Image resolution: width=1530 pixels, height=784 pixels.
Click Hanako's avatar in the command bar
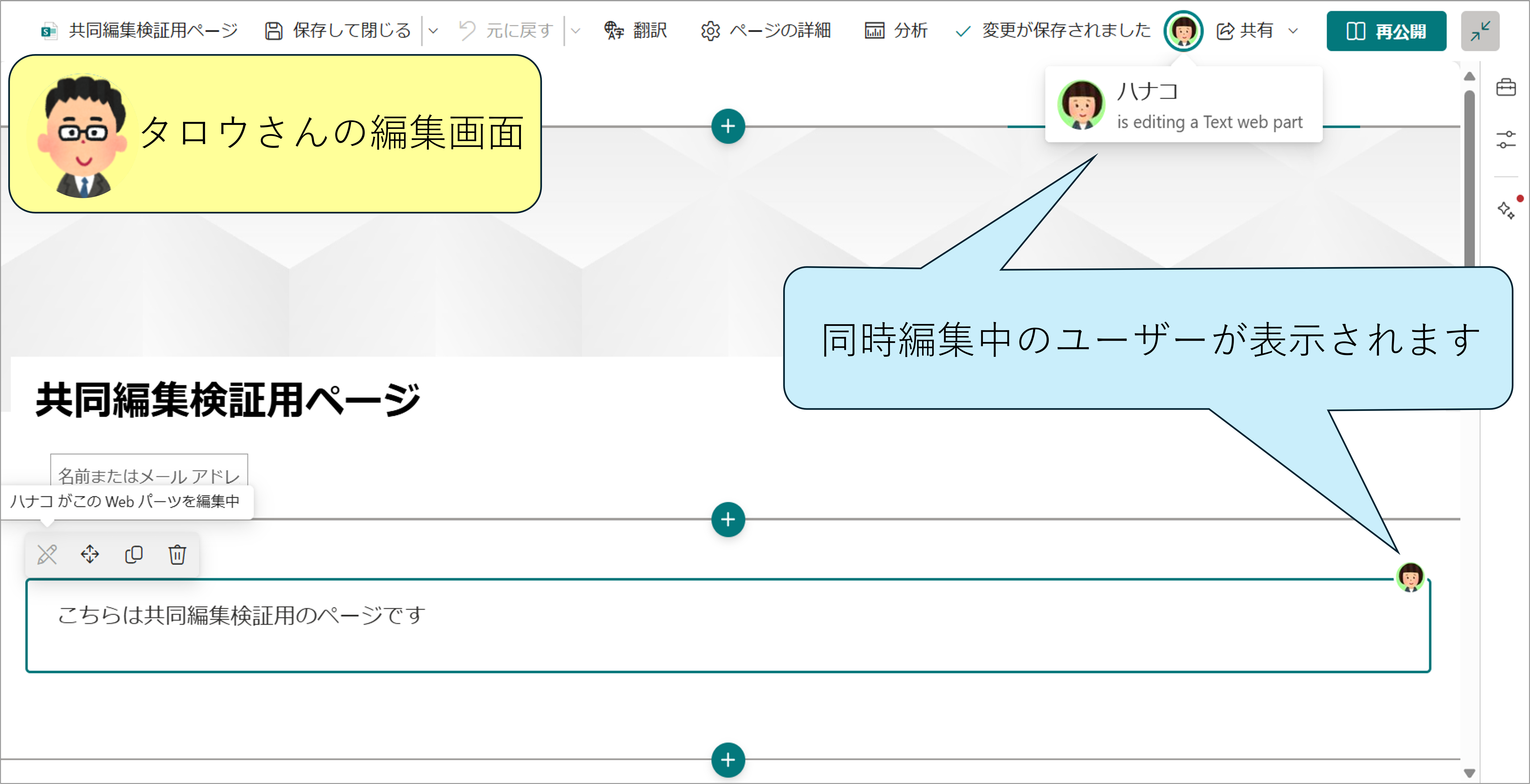click(1183, 31)
